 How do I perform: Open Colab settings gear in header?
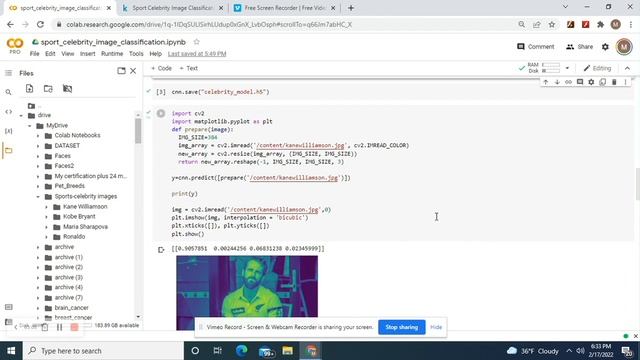(605, 47)
